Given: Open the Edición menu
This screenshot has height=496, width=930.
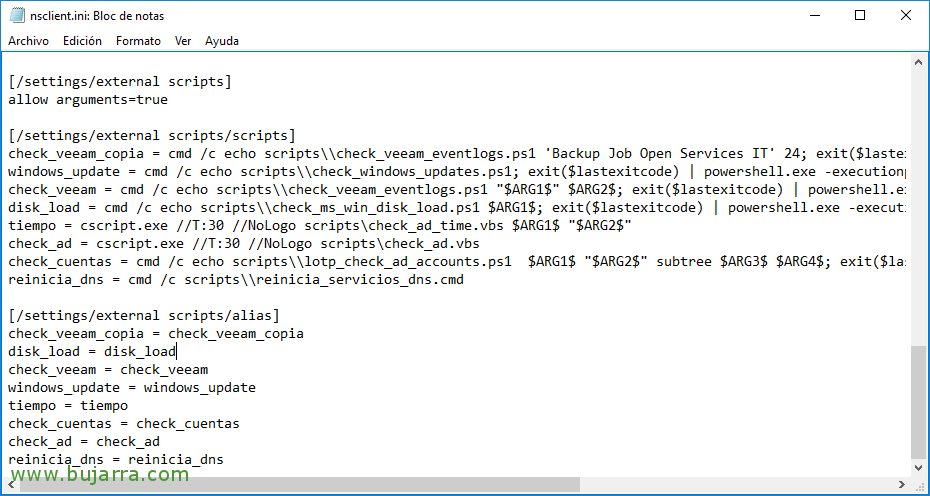Looking at the screenshot, I should coord(82,41).
